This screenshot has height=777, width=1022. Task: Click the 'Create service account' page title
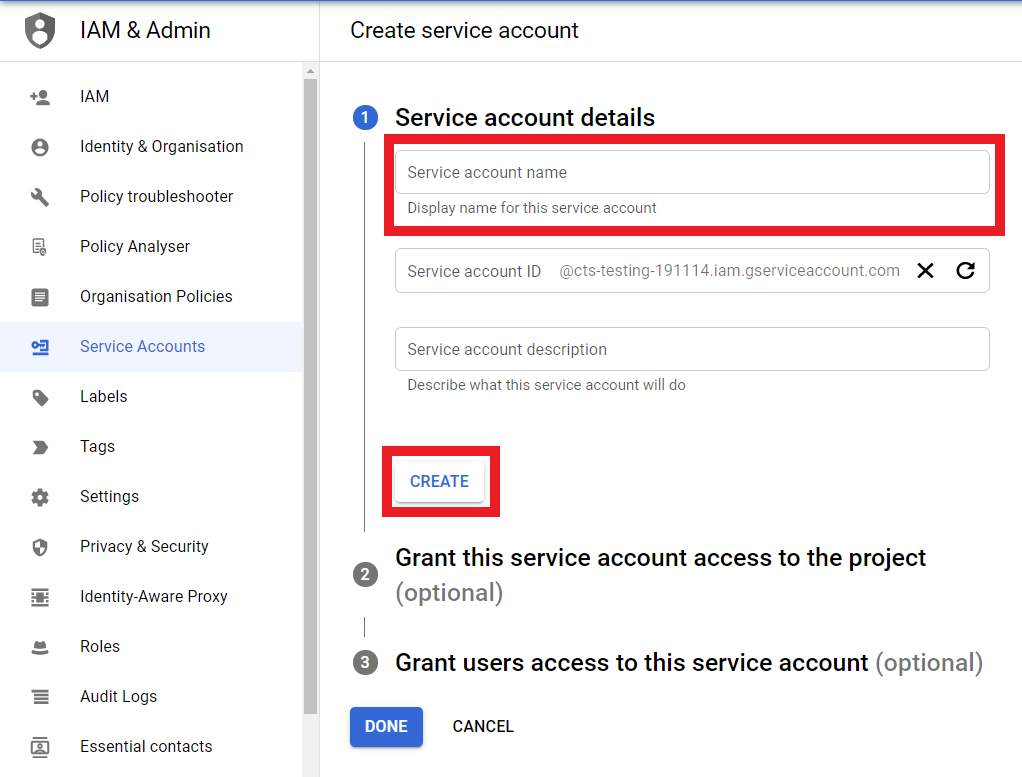464,31
